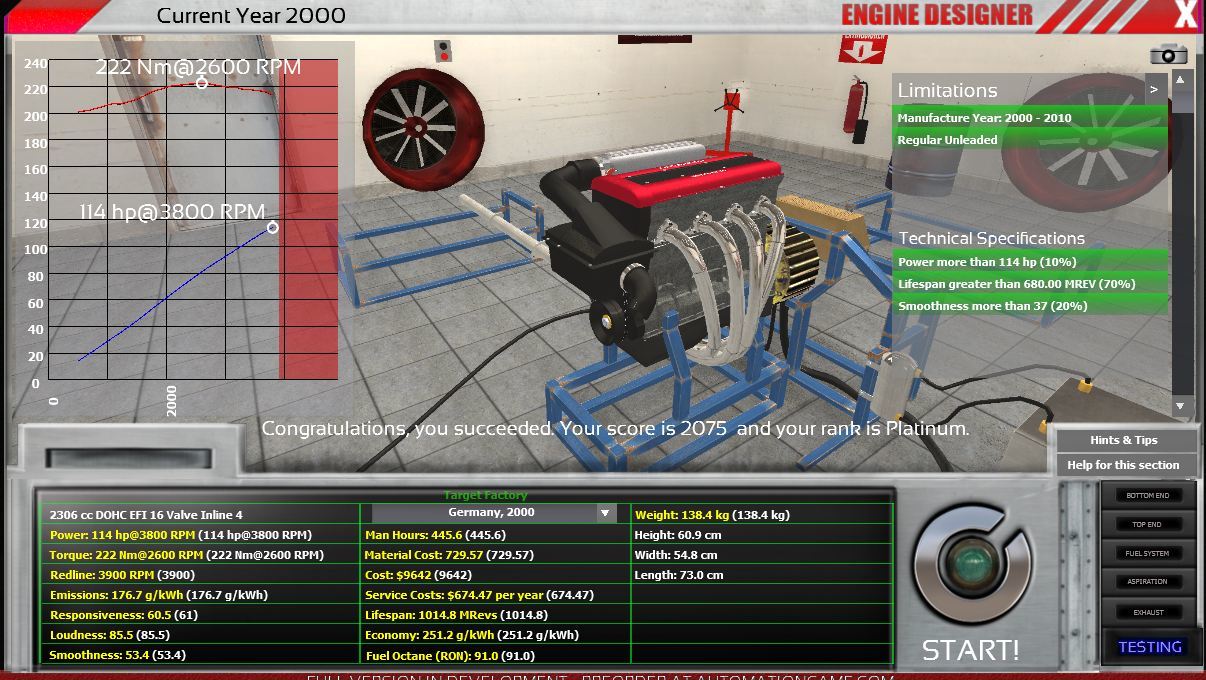Open the Exhaust tab

point(1147,612)
